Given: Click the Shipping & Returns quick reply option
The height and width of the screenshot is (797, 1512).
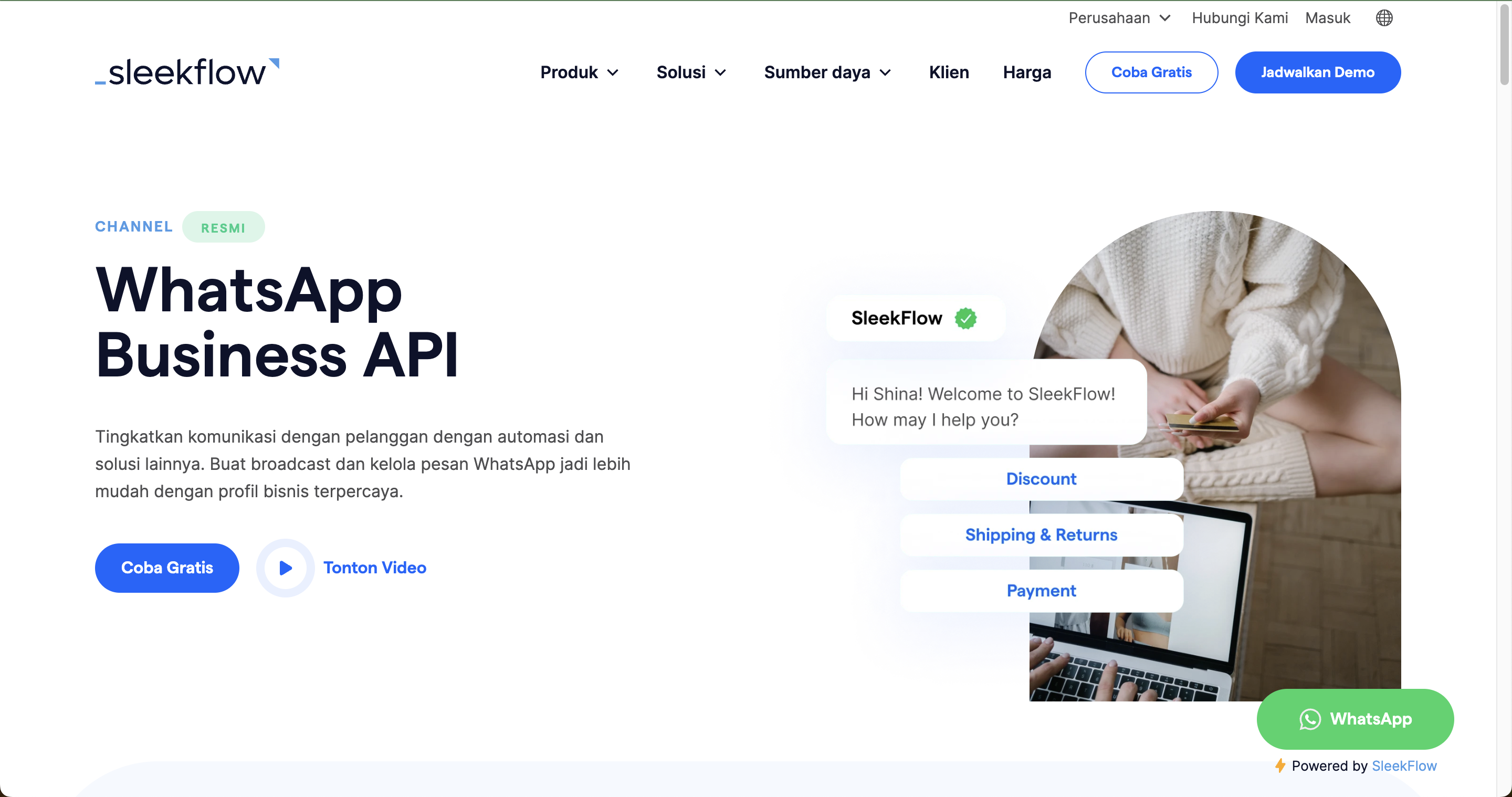Looking at the screenshot, I should pyautogui.click(x=1040, y=534).
